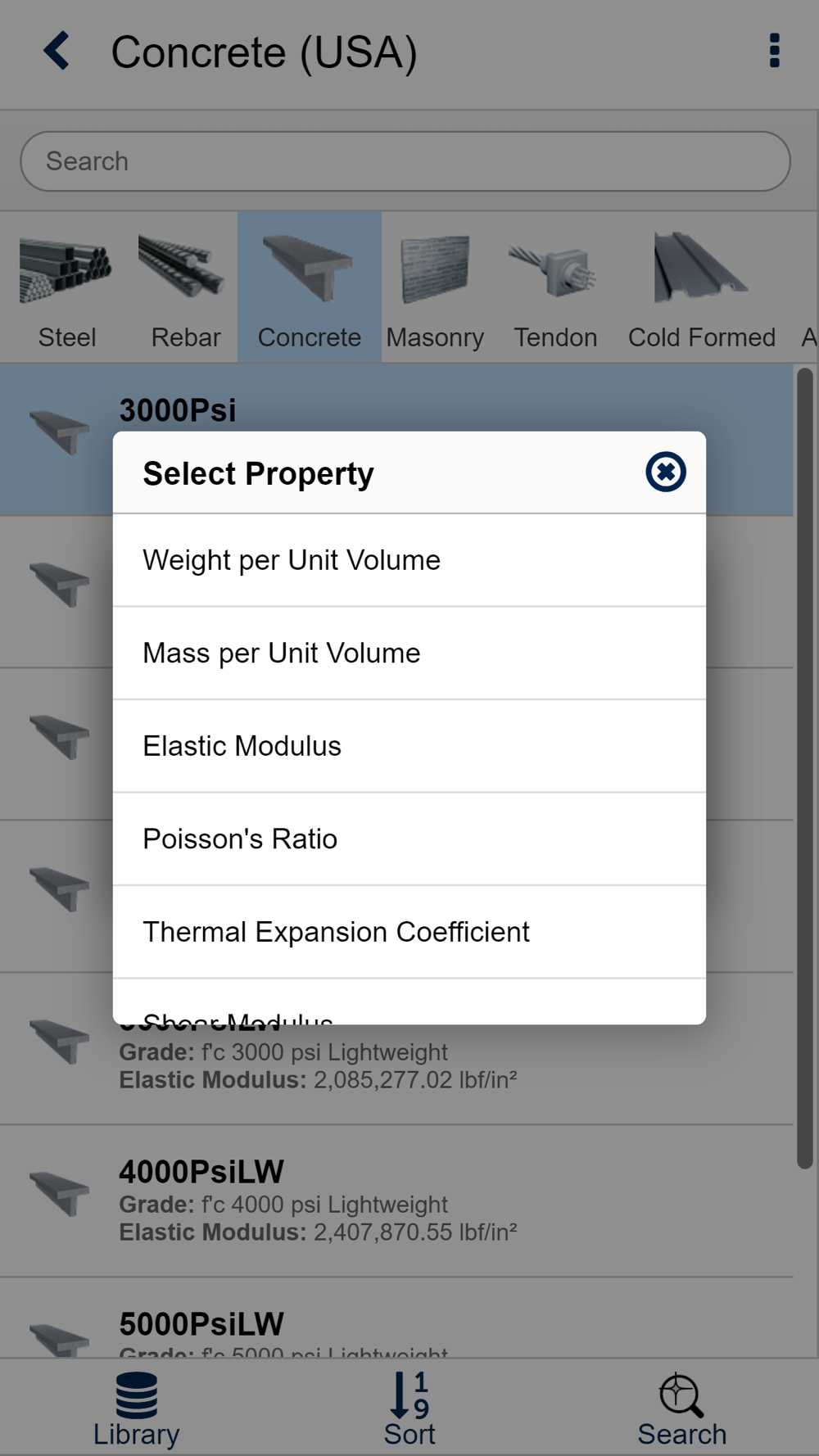
Task: Close the Select Property dialog
Action: [665, 472]
